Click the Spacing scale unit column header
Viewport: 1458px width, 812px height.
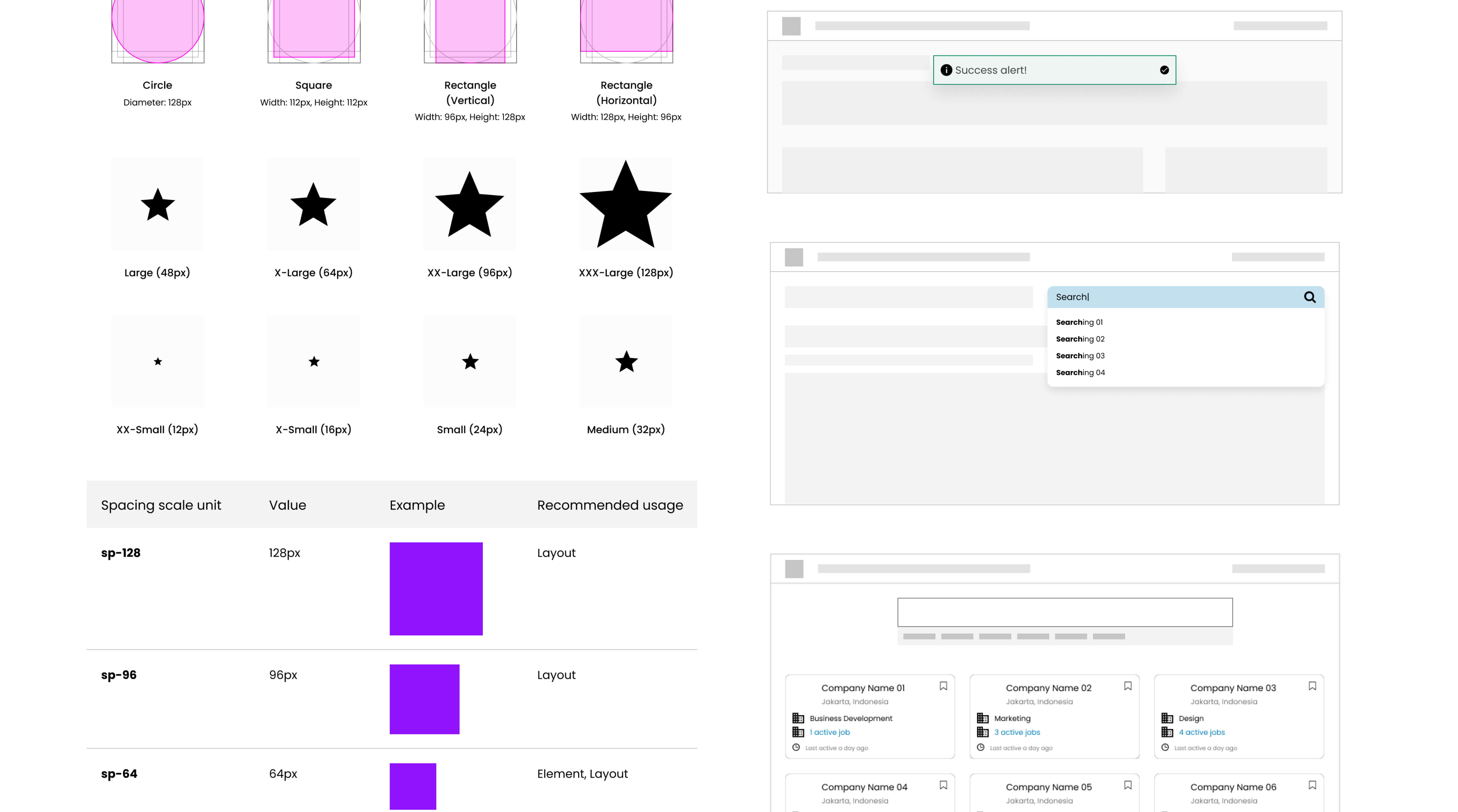(161, 505)
